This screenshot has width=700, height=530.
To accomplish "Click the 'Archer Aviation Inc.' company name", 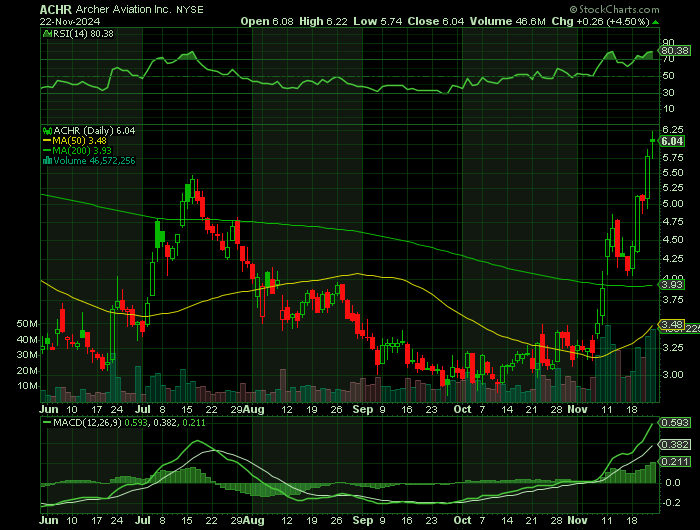I will point(123,9).
